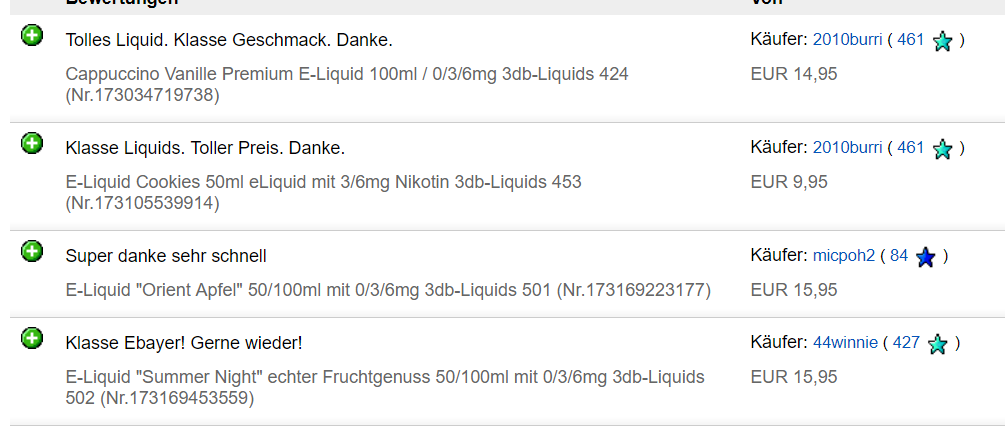Click turquoise star beside 44winnie score

(938, 343)
